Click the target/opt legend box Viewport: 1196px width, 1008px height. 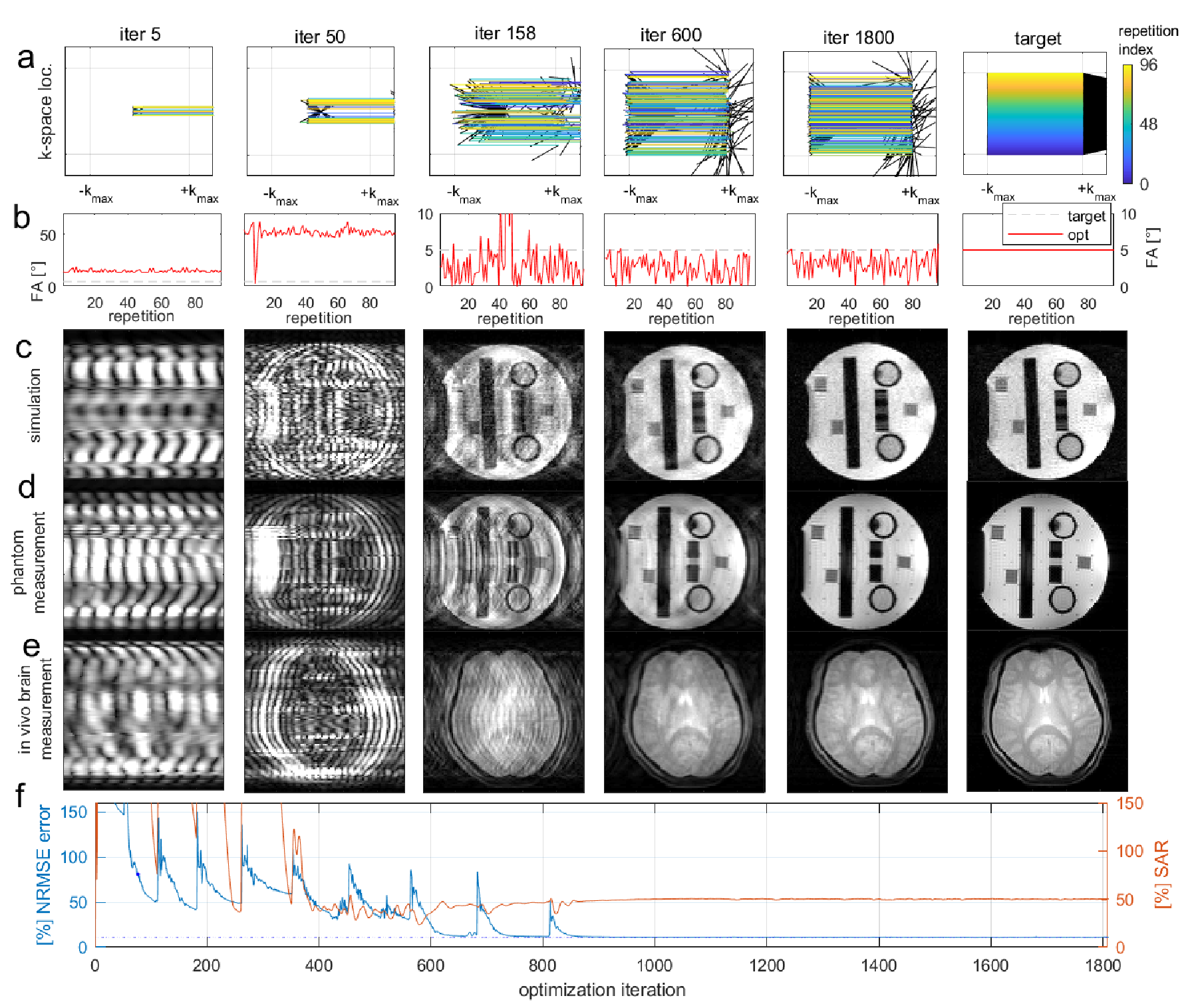coord(1056,225)
